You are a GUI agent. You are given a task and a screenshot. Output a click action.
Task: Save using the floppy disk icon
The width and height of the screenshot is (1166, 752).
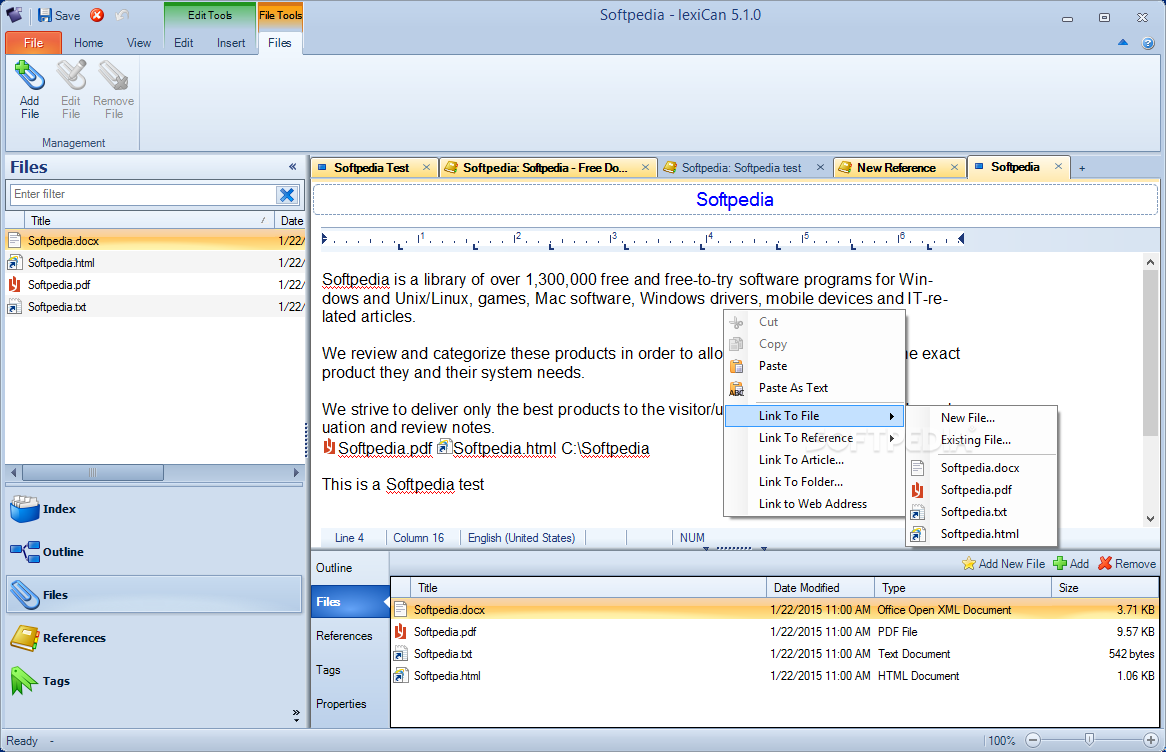click(x=45, y=15)
